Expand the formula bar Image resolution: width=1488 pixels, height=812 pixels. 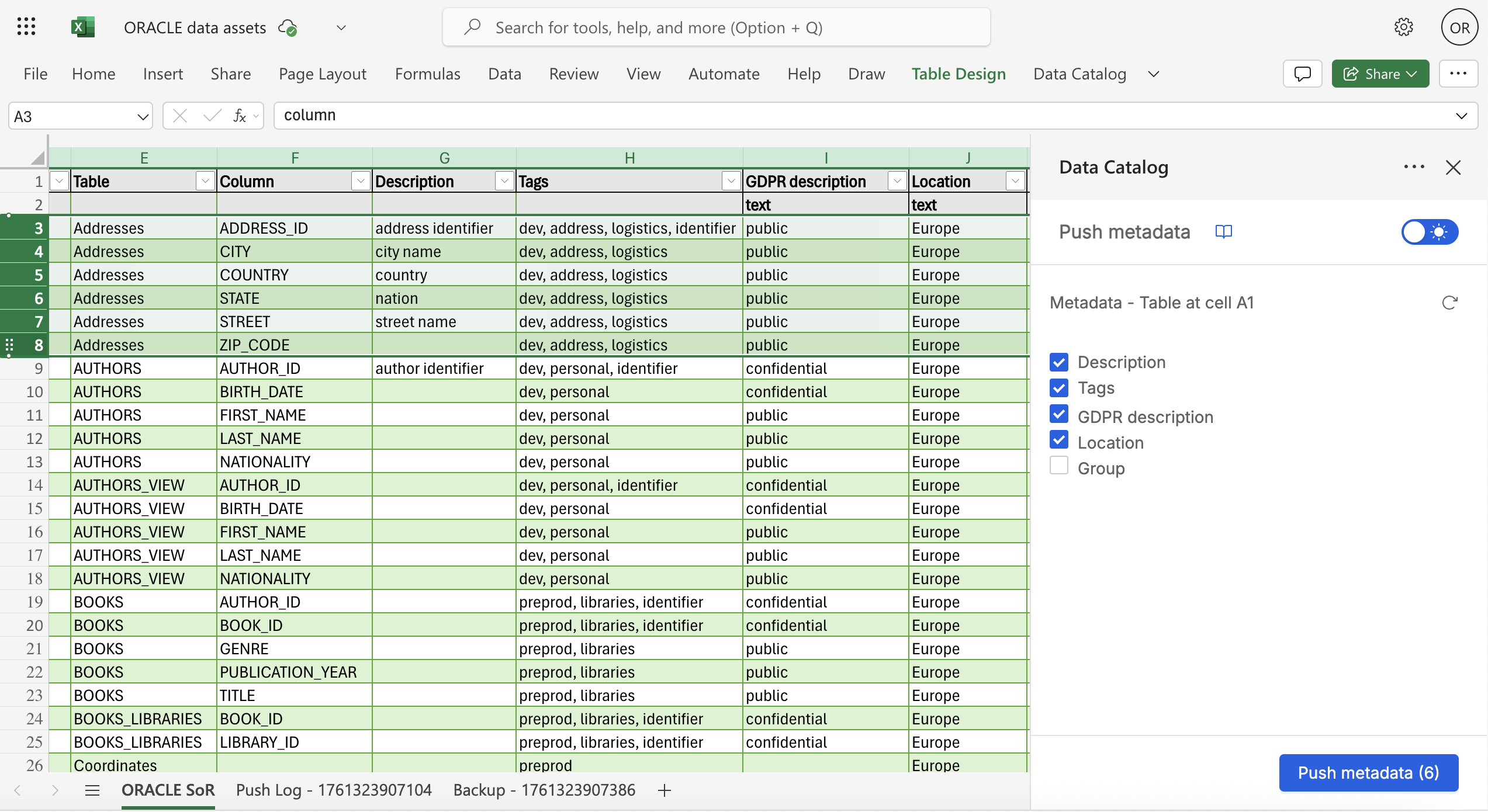(x=1461, y=116)
